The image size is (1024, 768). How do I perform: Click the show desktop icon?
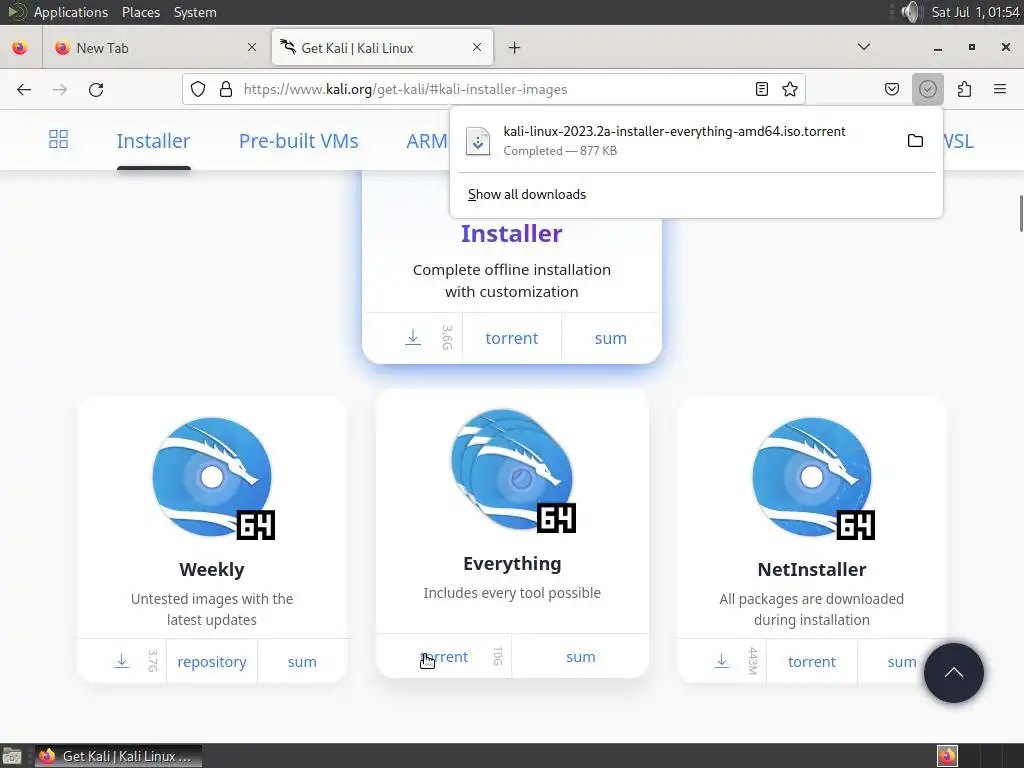(x=12, y=756)
